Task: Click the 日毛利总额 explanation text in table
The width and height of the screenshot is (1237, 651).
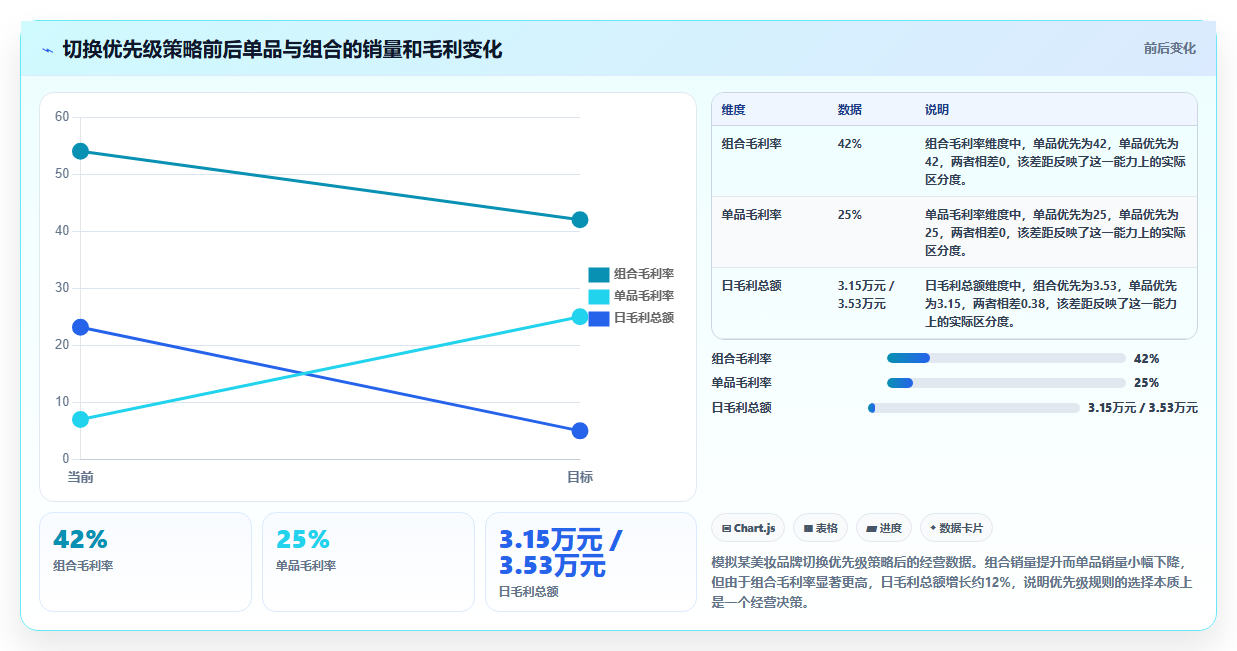Action: [x=1051, y=304]
